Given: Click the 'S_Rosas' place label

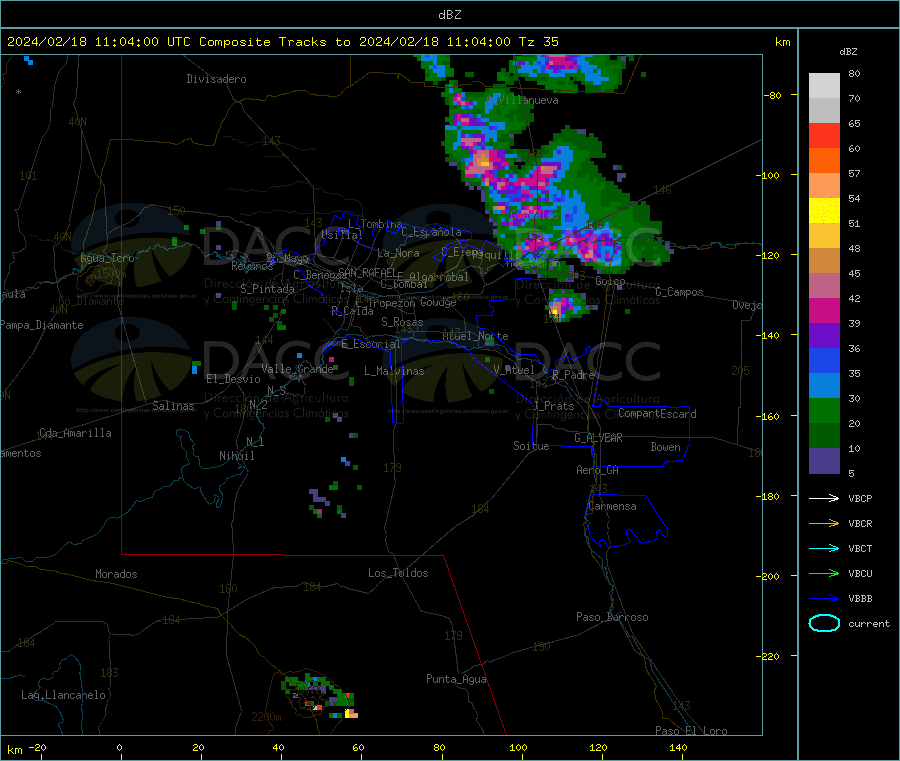Looking at the screenshot, I should tap(402, 322).
